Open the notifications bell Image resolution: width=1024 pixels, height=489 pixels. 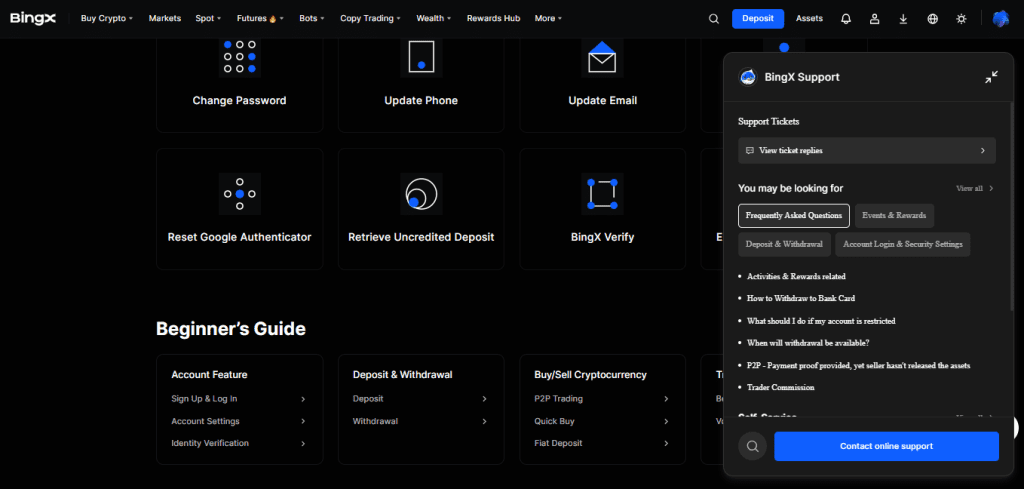pyautogui.click(x=846, y=19)
